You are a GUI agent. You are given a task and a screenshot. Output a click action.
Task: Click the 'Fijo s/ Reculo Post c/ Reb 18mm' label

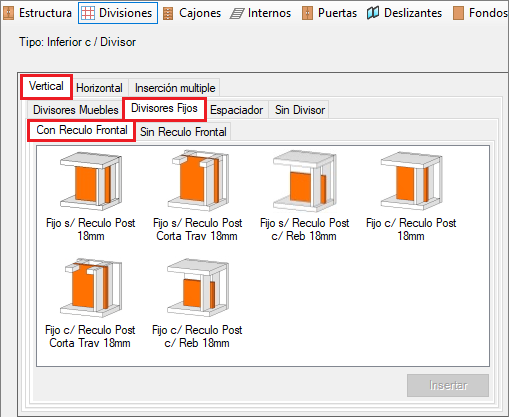pos(304,229)
